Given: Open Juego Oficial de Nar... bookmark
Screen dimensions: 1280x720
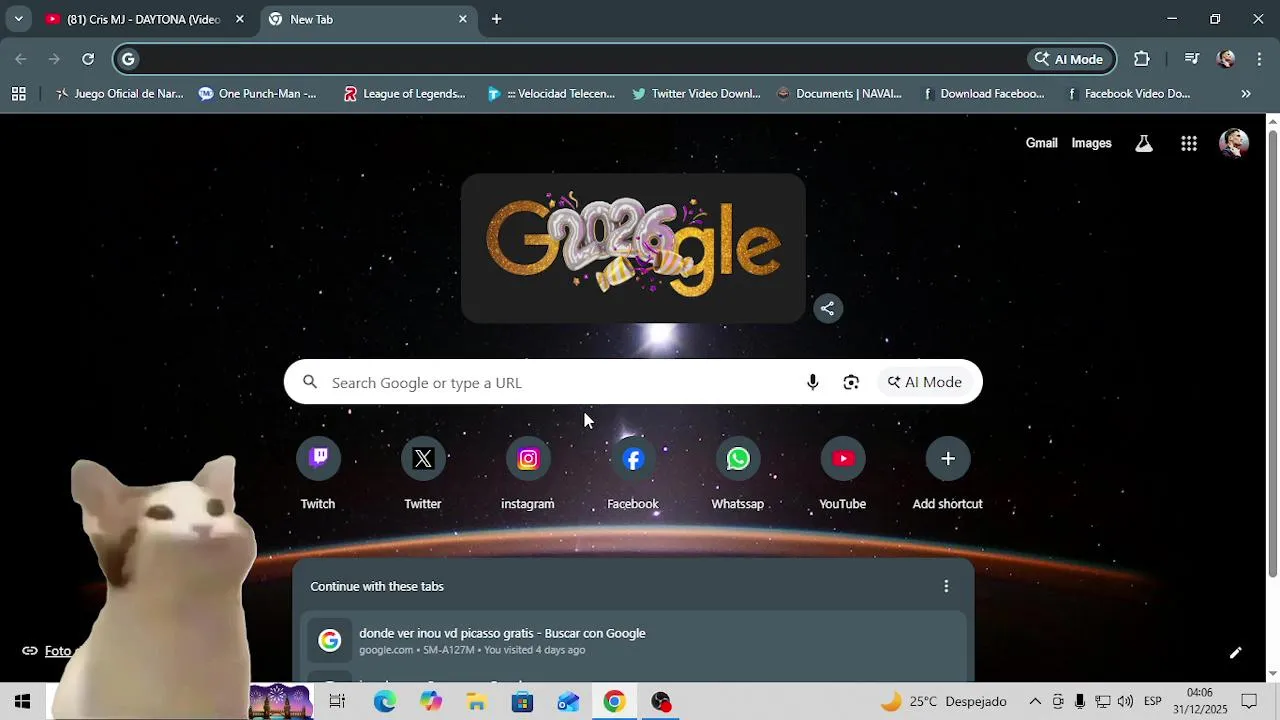Looking at the screenshot, I should (120, 94).
